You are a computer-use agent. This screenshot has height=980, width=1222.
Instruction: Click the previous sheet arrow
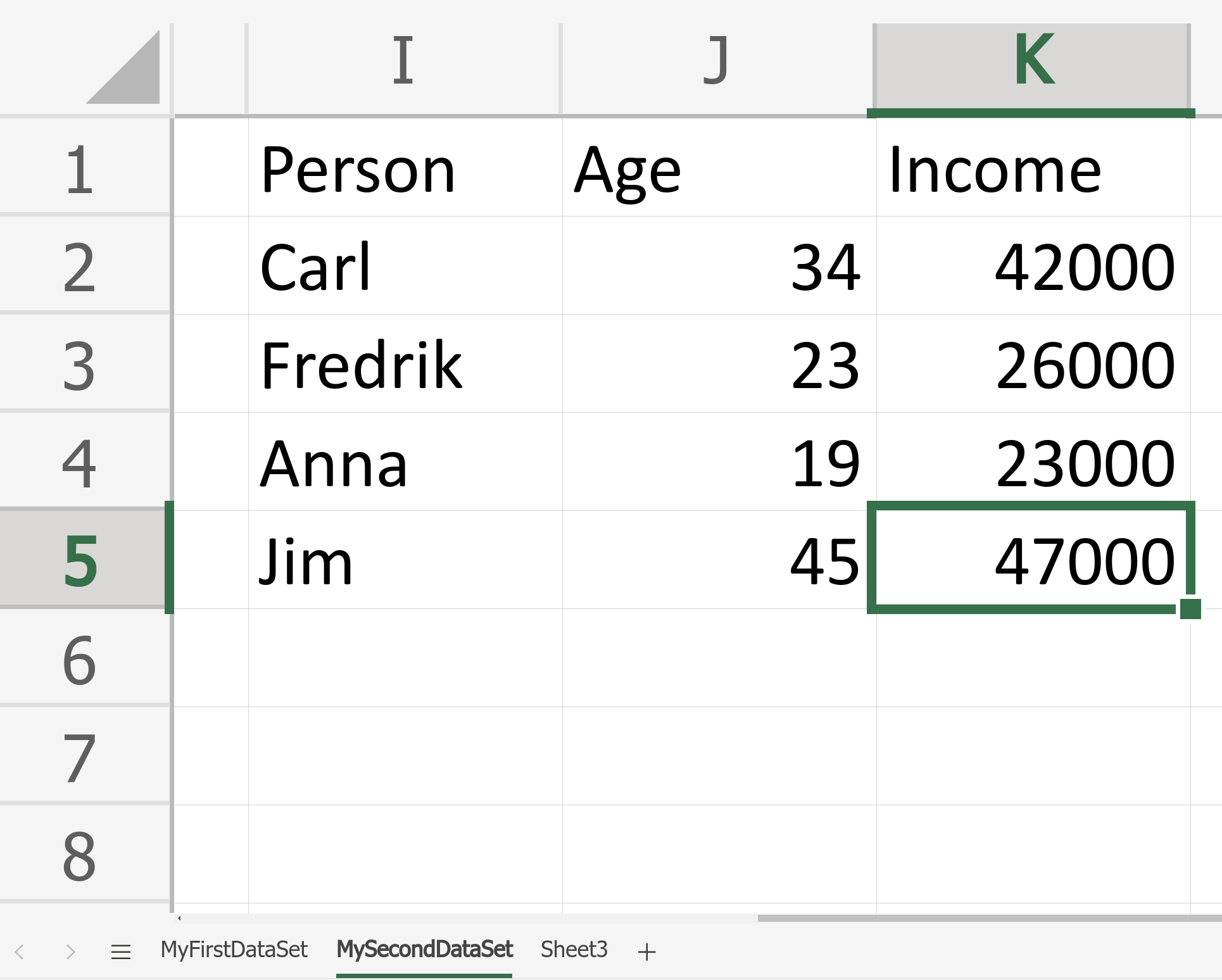(x=20, y=952)
